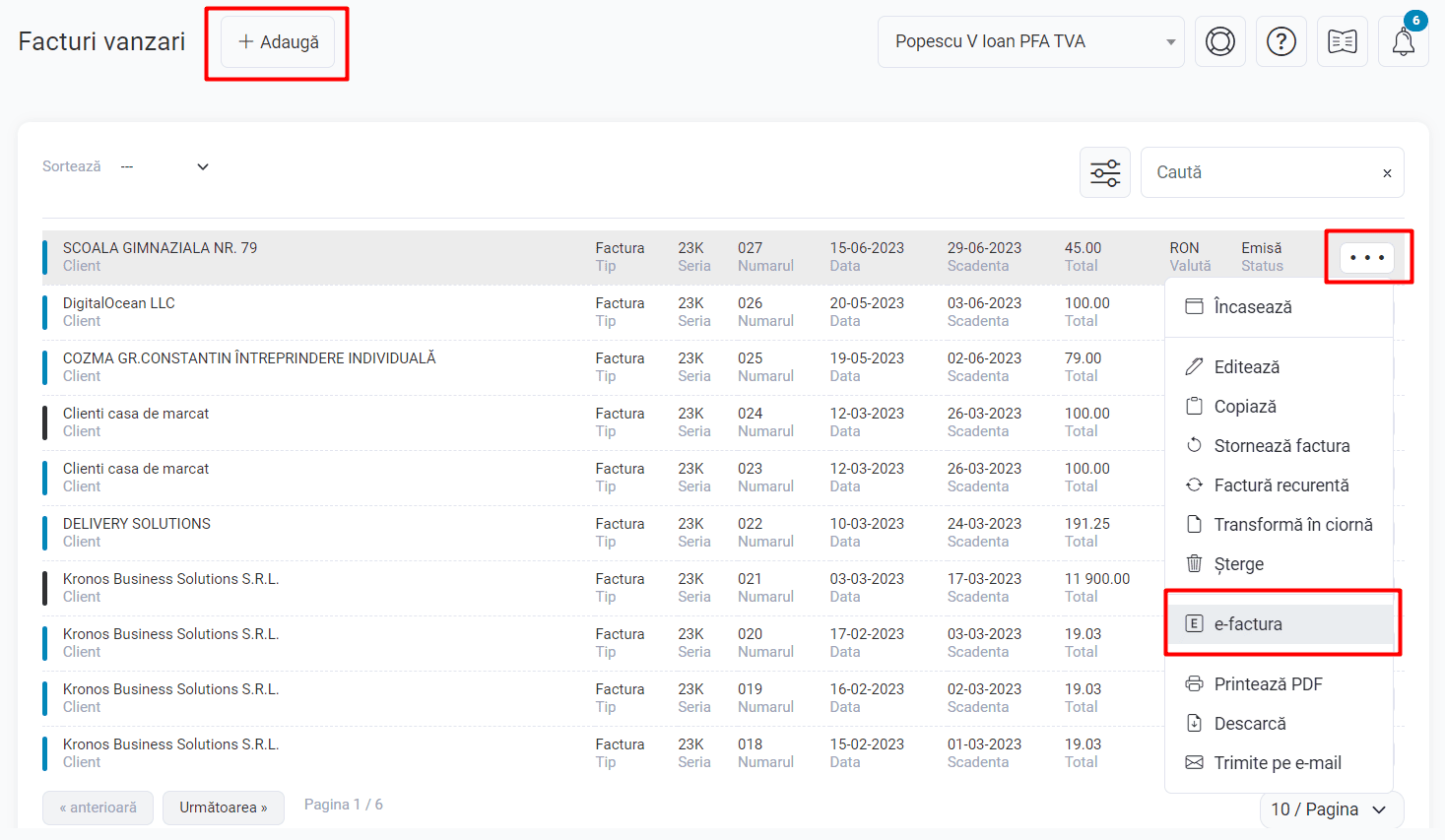
Task: Go to next page with Următoarea
Action: coord(223,808)
